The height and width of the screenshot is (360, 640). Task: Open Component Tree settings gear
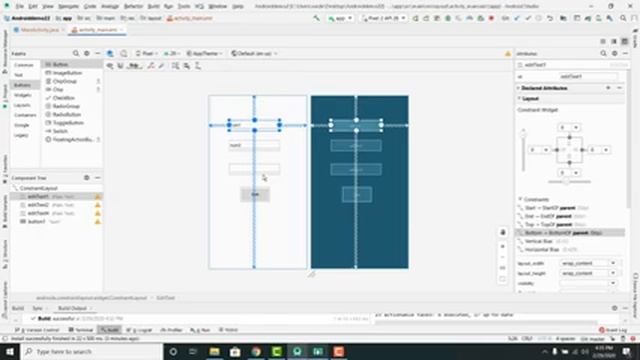coord(87,178)
